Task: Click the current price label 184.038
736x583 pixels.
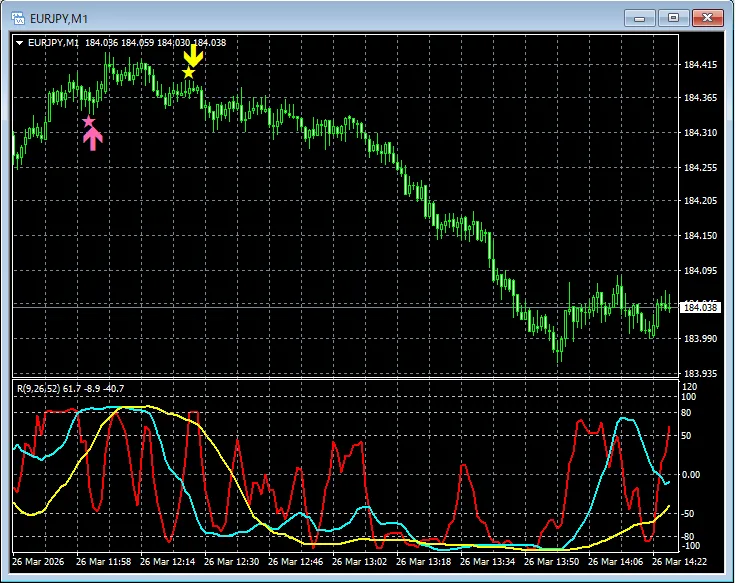Action: point(700,307)
